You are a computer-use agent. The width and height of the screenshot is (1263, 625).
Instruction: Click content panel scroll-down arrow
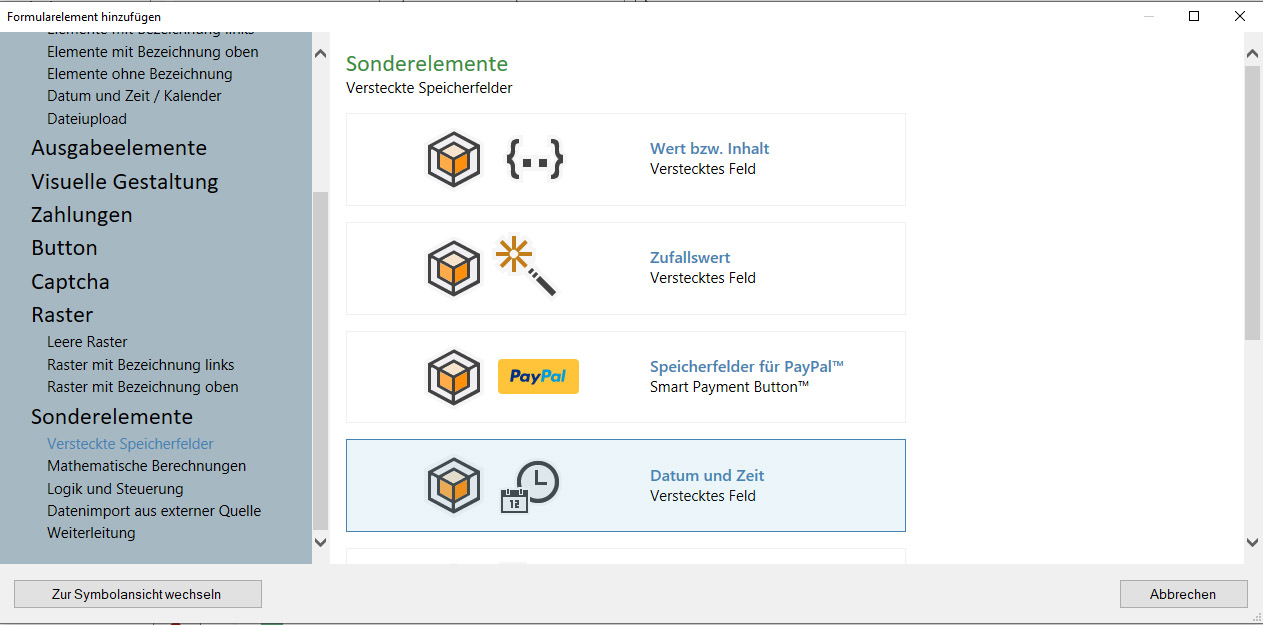click(x=1252, y=542)
